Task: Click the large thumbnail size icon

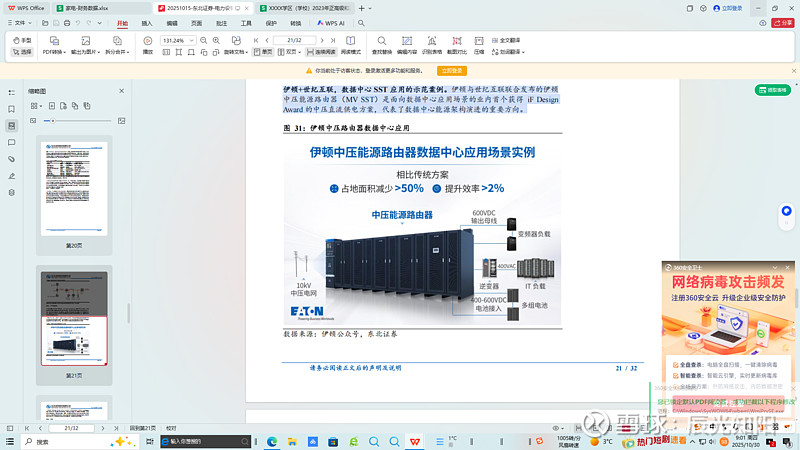Action: [121, 121]
